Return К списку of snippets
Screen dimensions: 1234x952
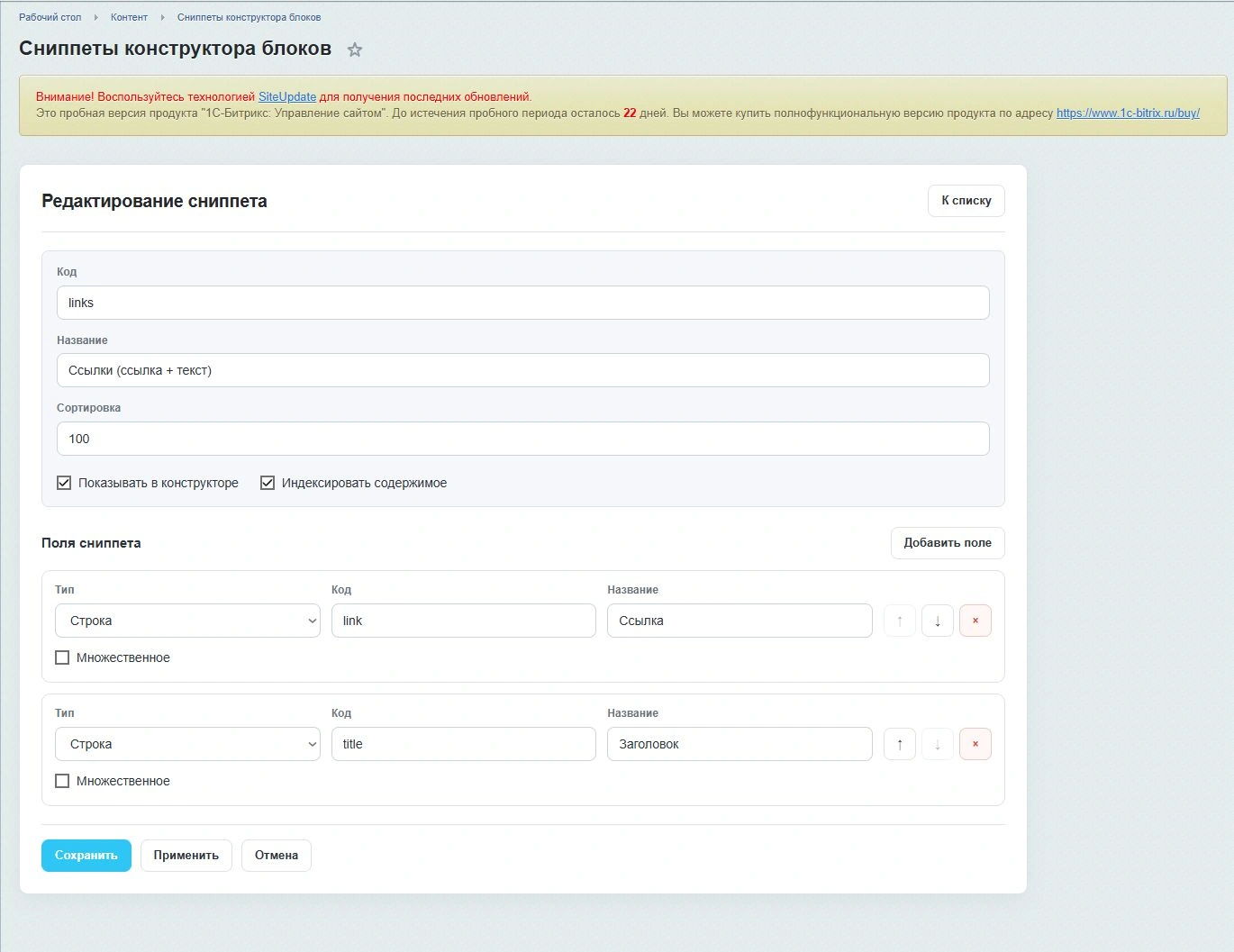click(x=966, y=201)
